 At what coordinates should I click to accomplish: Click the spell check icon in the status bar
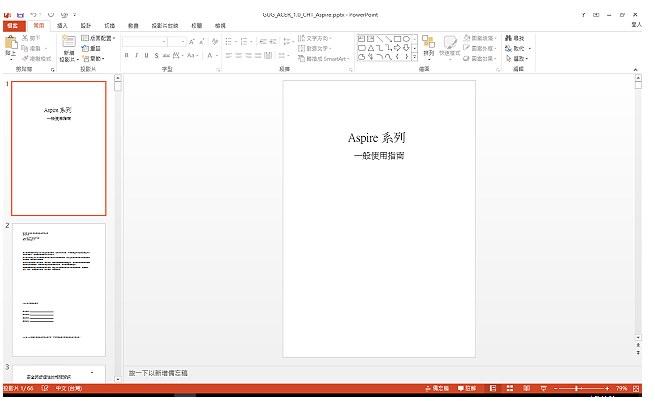tap(45, 388)
